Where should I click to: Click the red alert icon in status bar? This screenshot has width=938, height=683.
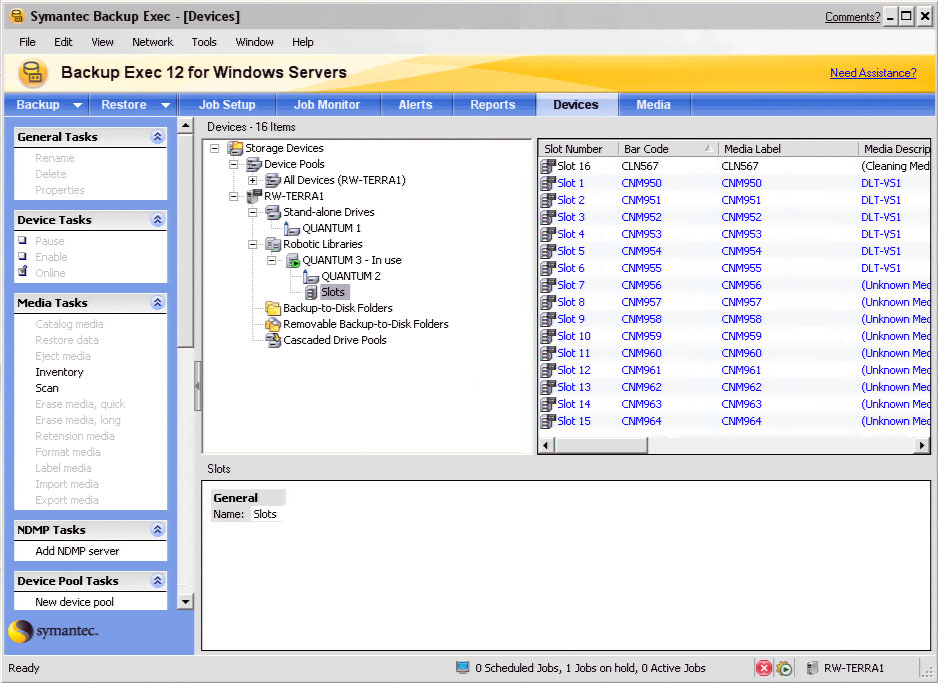(764, 668)
